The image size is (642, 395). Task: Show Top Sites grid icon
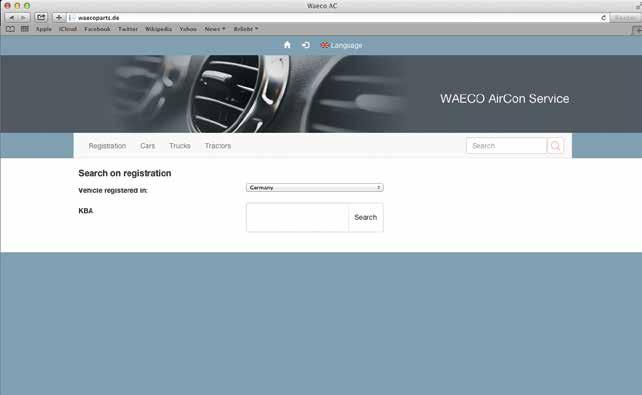25,29
